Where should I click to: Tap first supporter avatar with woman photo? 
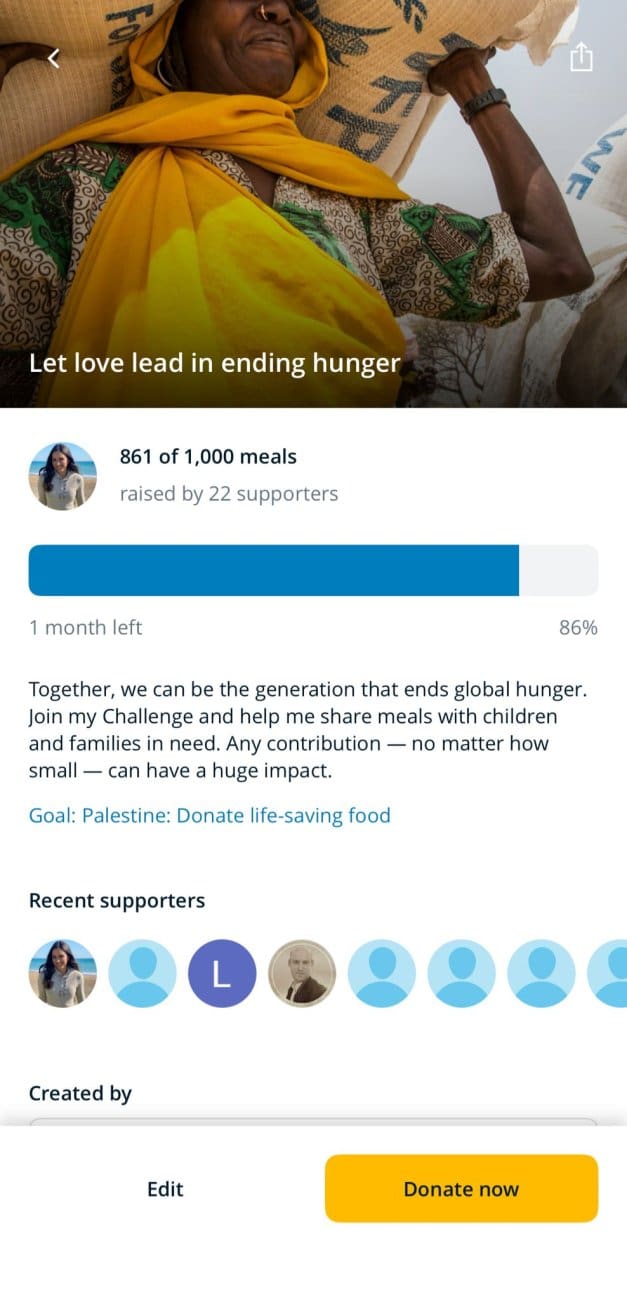tap(63, 974)
